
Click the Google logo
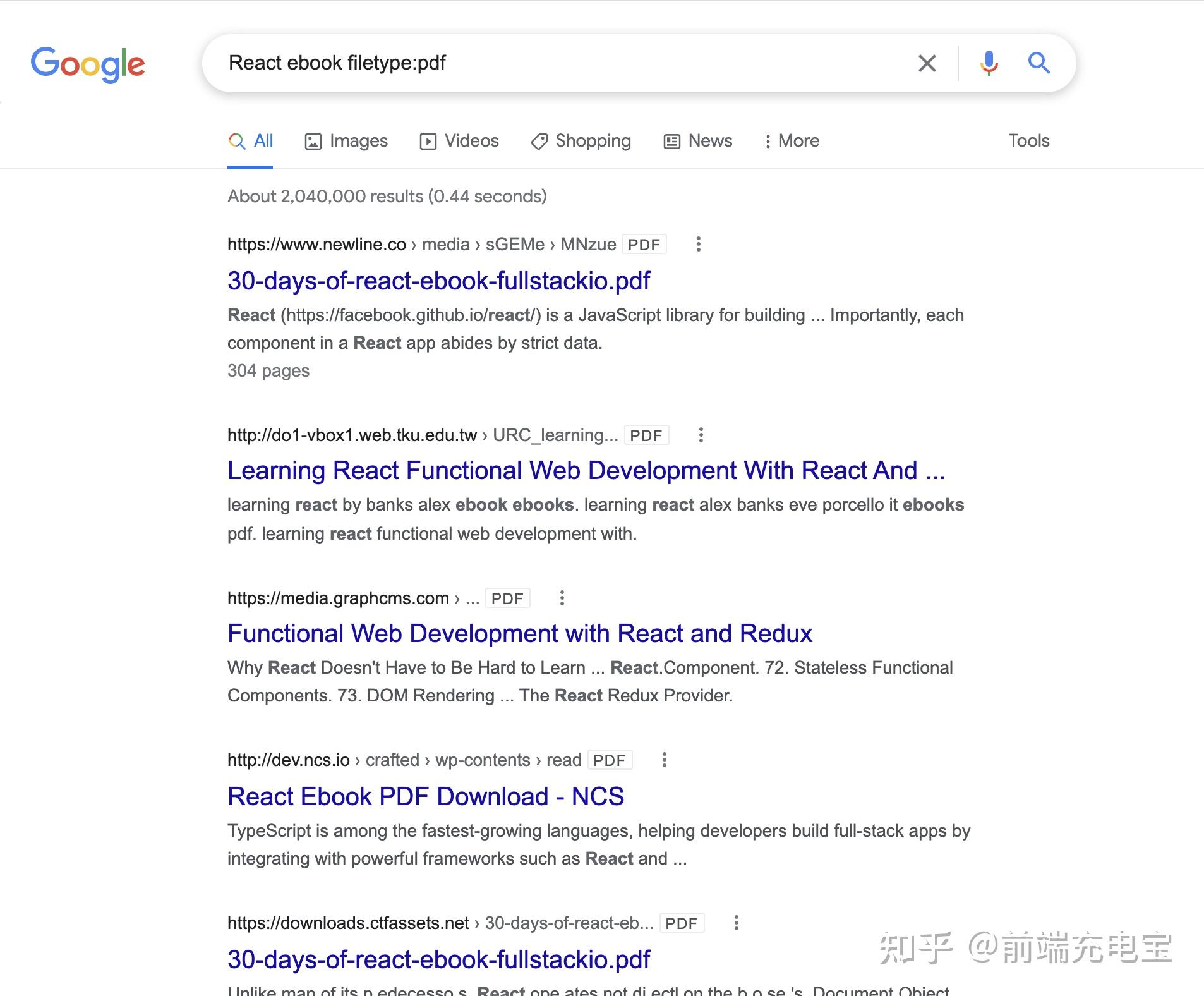coord(88,64)
